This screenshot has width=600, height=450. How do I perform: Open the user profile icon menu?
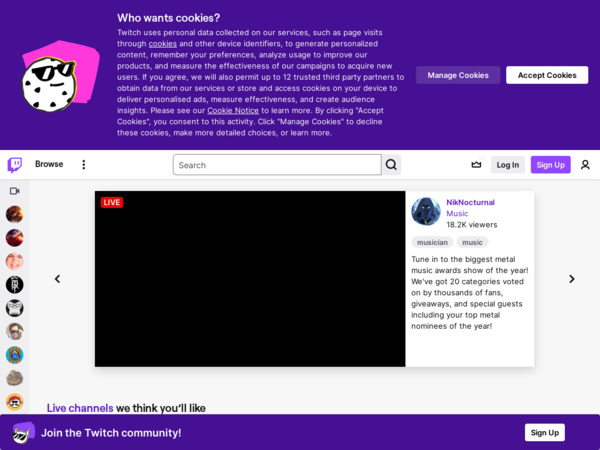click(585, 165)
